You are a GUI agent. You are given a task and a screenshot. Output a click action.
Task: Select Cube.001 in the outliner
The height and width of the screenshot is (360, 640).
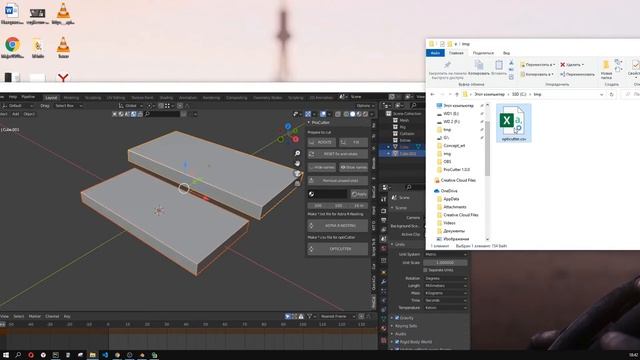pyautogui.click(x=408, y=153)
